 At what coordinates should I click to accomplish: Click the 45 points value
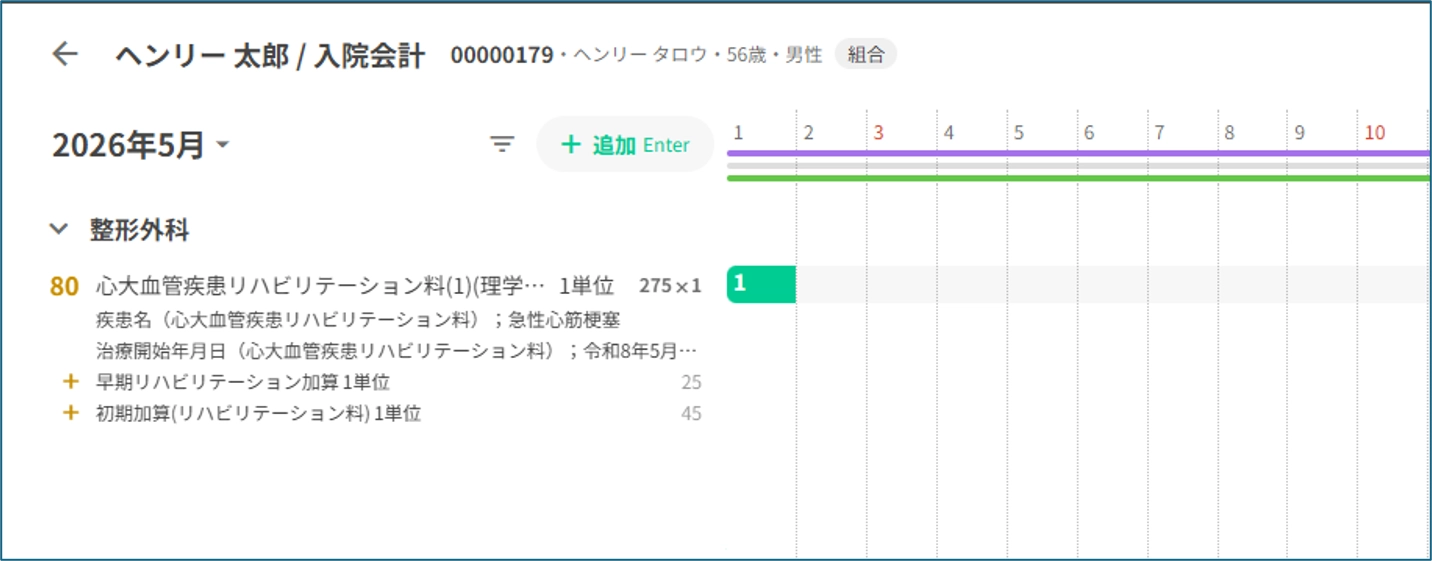click(691, 413)
